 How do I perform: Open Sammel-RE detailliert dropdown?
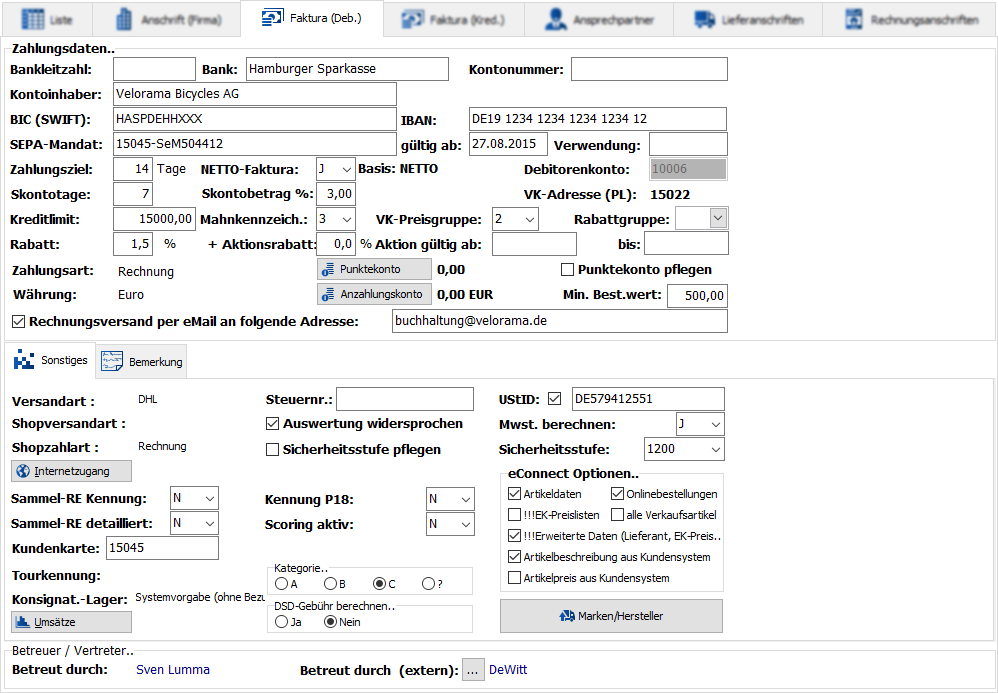click(x=210, y=523)
